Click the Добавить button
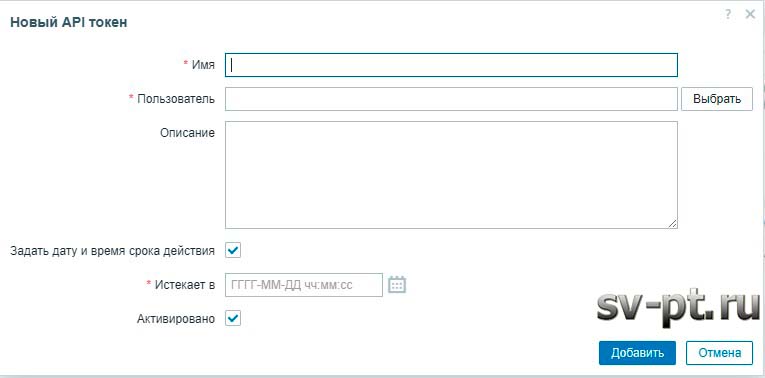Screen dimensions: 765x378 point(637,353)
